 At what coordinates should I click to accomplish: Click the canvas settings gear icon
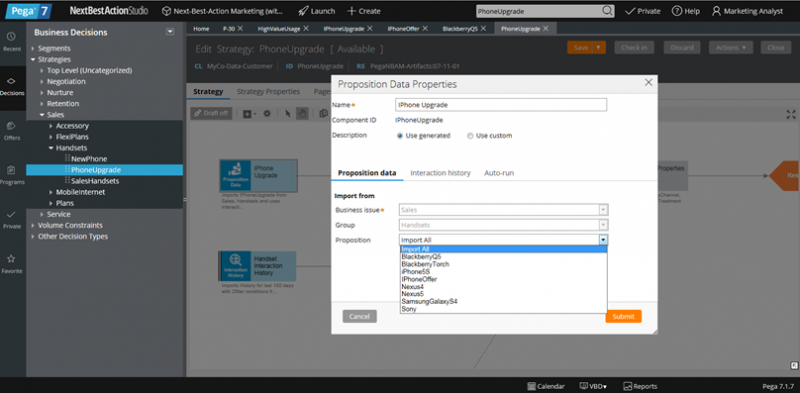(266, 113)
